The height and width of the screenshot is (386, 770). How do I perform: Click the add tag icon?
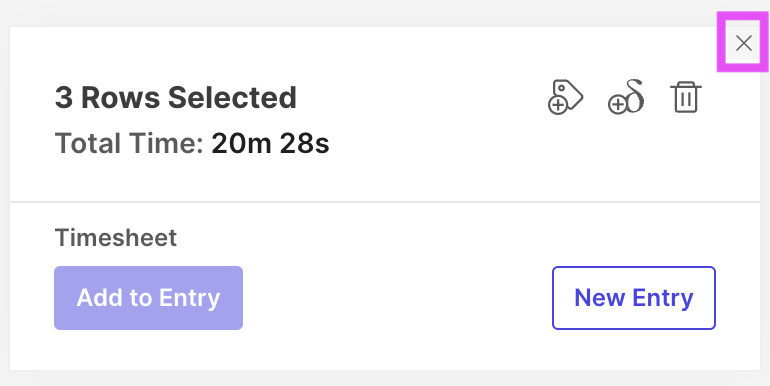(x=565, y=97)
